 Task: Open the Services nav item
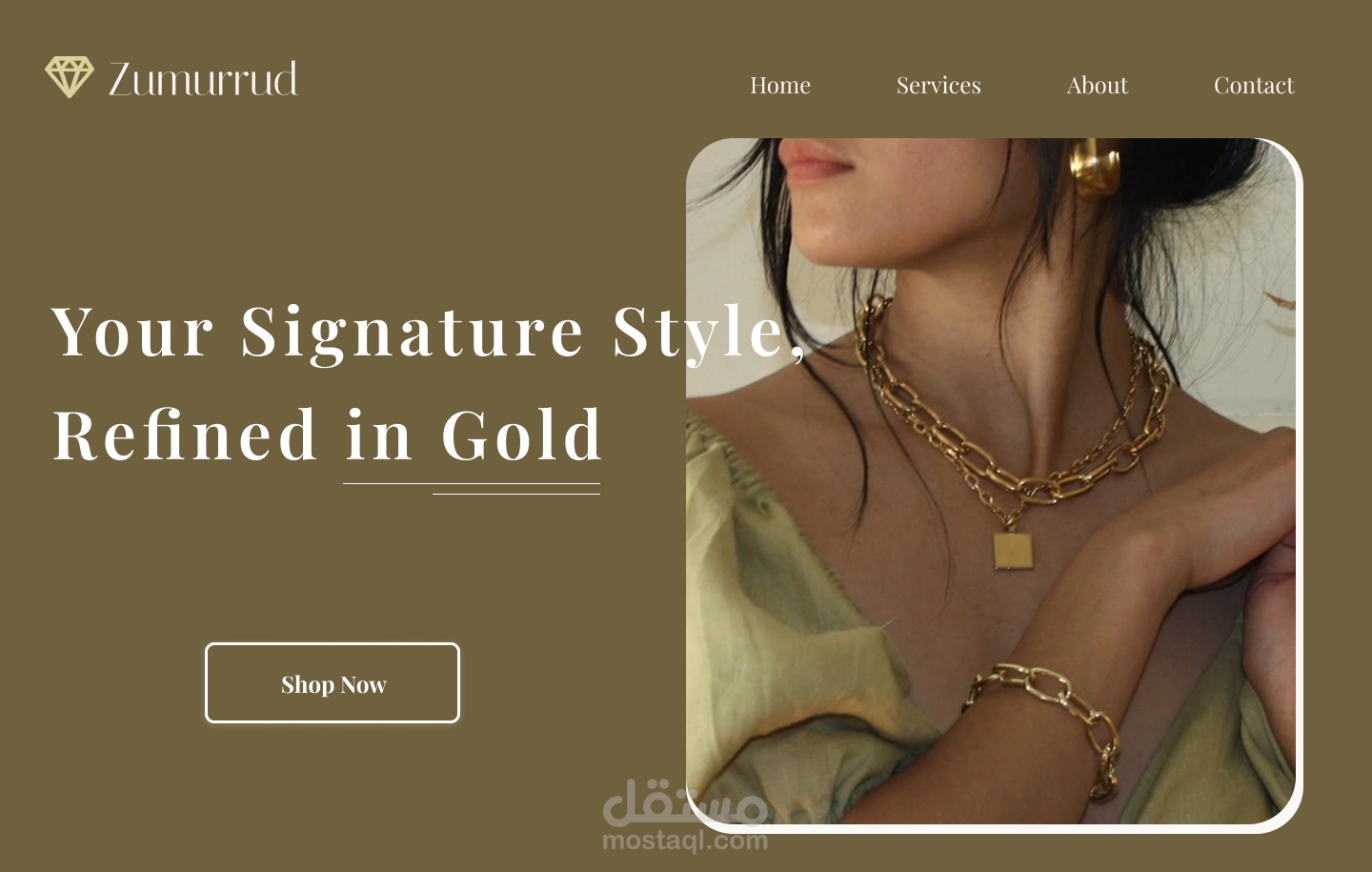938,85
